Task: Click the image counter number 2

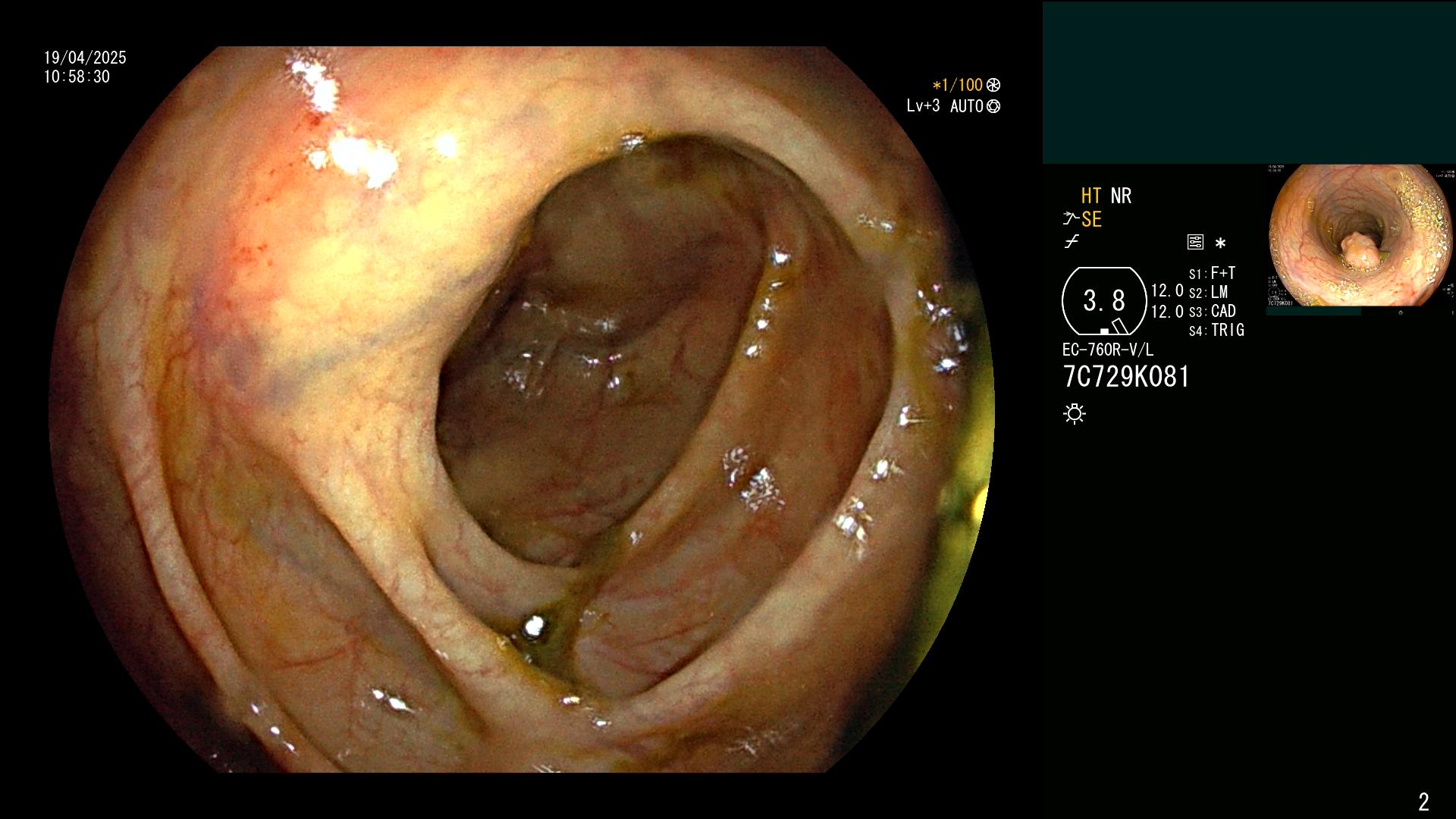Action: click(x=1423, y=802)
